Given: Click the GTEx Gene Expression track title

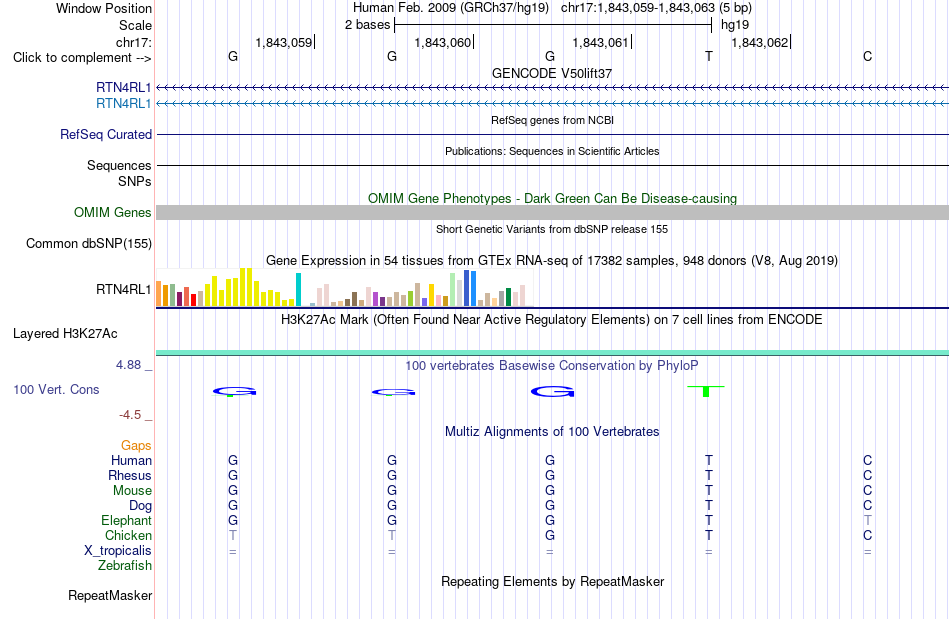Looking at the screenshot, I should (x=552, y=260).
